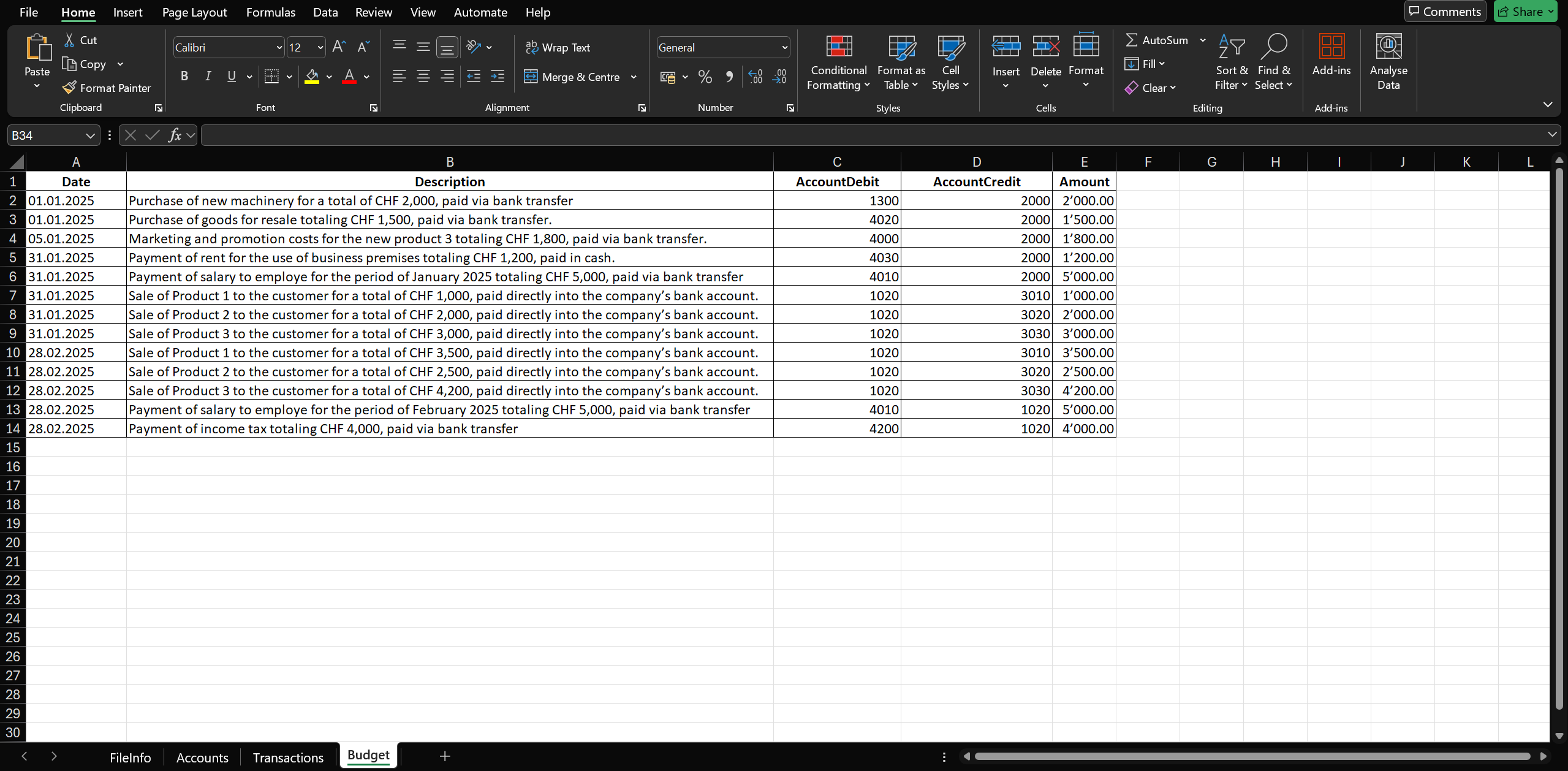Click the Analyse Data icon
Image resolution: width=1568 pixels, height=771 pixels.
pyautogui.click(x=1388, y=47)
